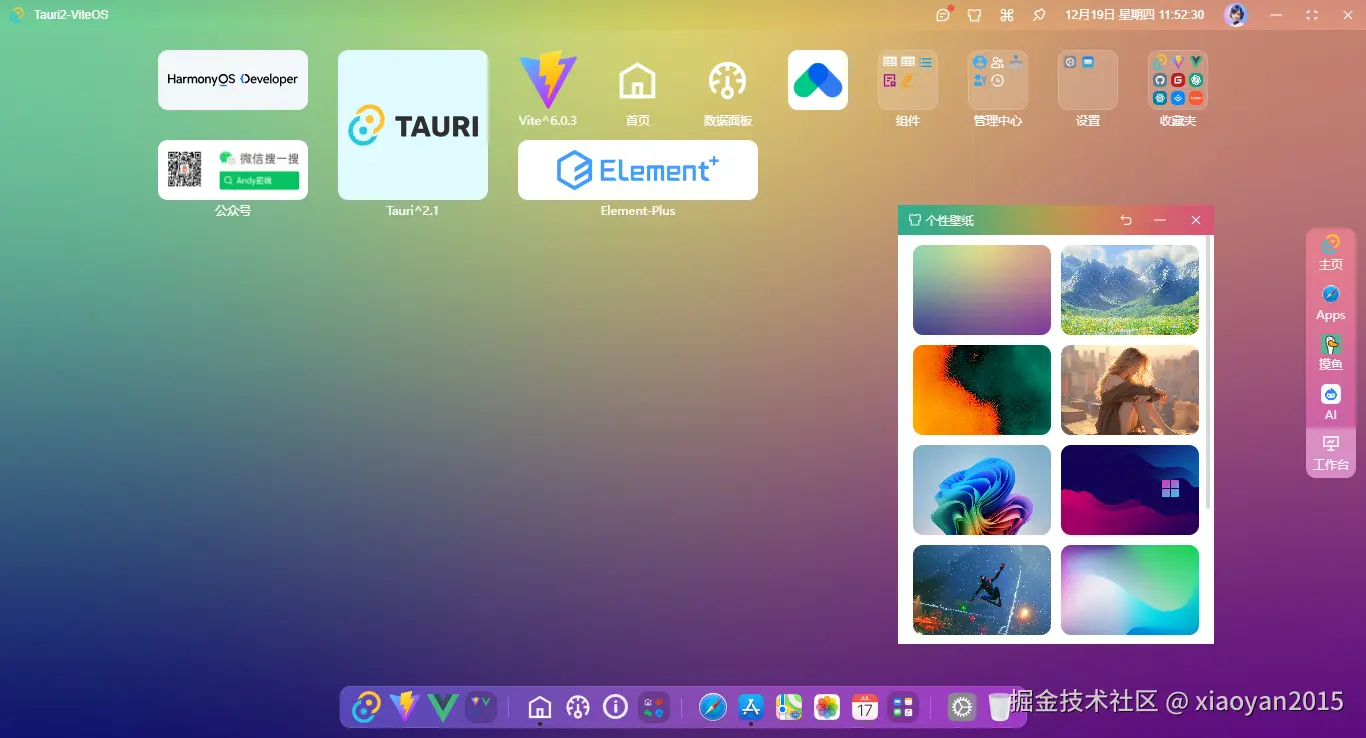Click the Calendar icon in dock
Image resolution: width=1366 pixels, height=738 pixels.
(865, 707)
